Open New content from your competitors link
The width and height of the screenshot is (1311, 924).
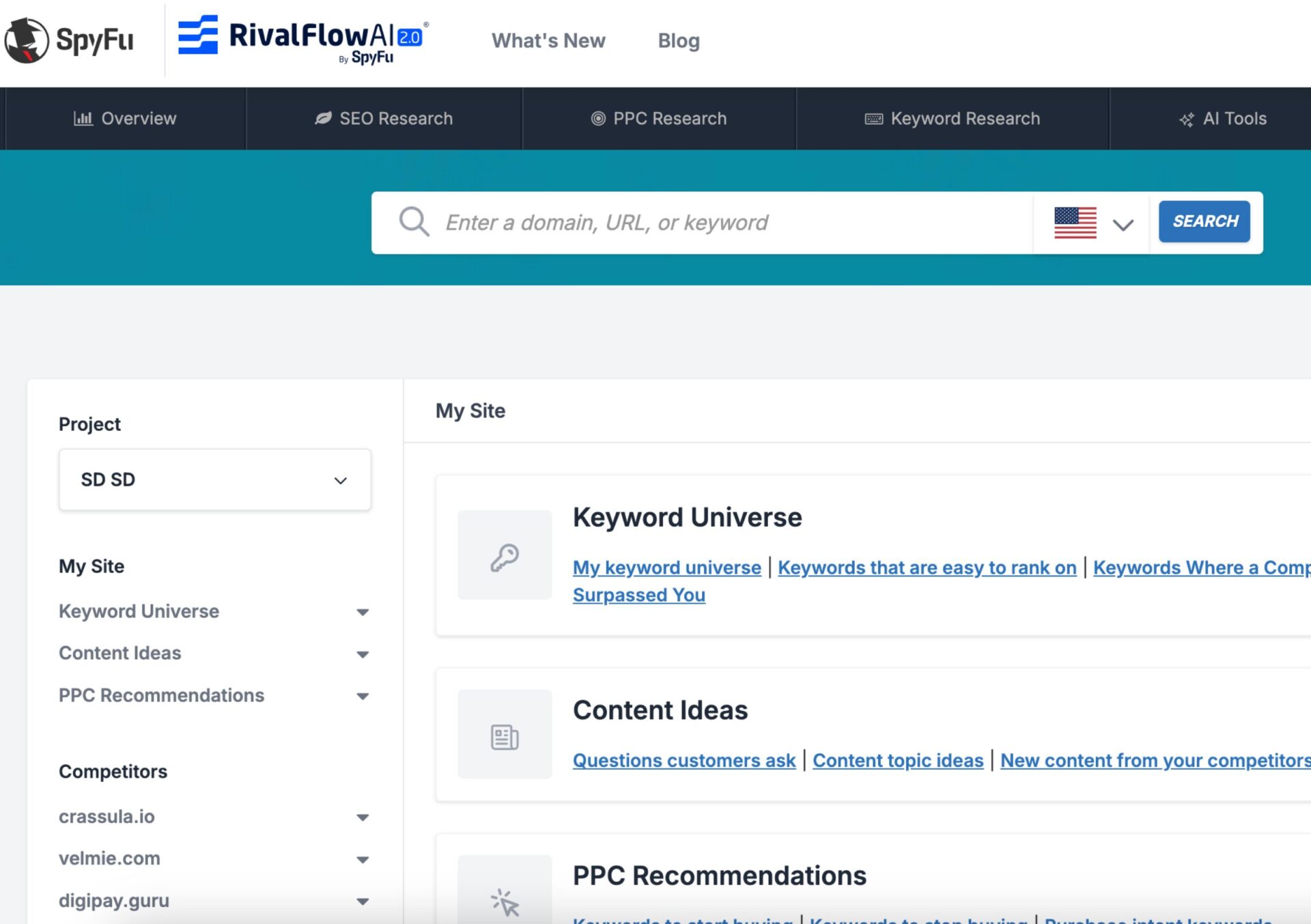tap(1155, 760)
